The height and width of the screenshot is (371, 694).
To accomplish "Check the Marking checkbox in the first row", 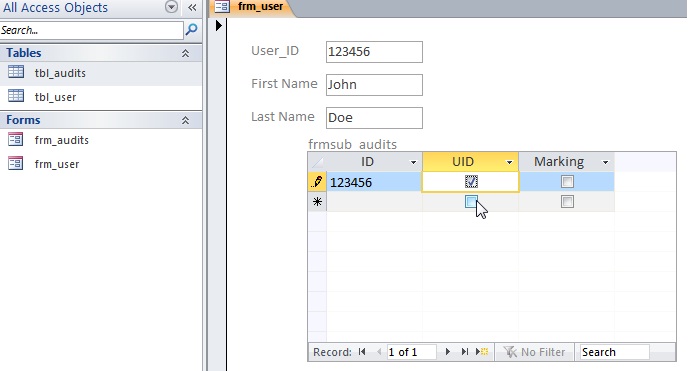I will [x=567, y=182].
